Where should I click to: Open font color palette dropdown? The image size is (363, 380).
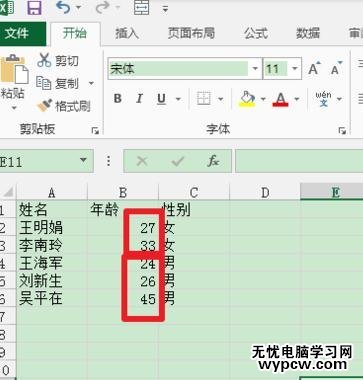click(297, 99)
